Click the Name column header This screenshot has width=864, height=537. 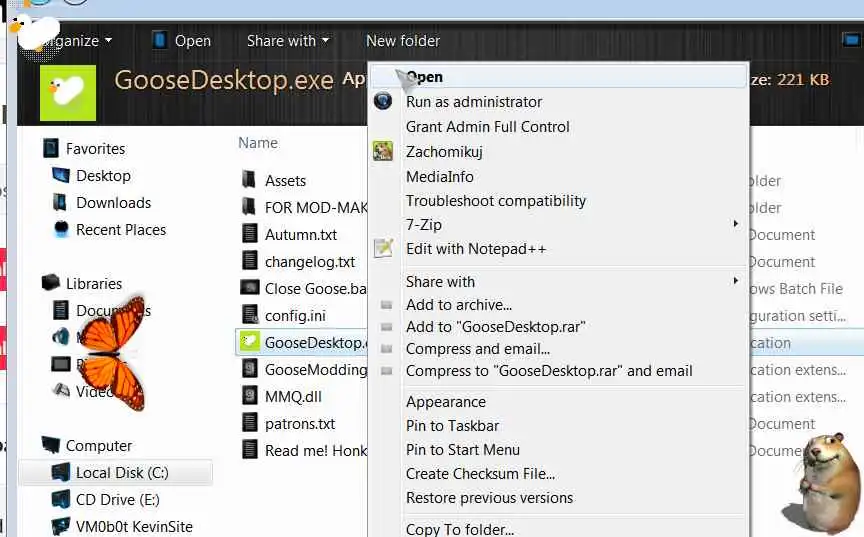click(x=258, y=143)
